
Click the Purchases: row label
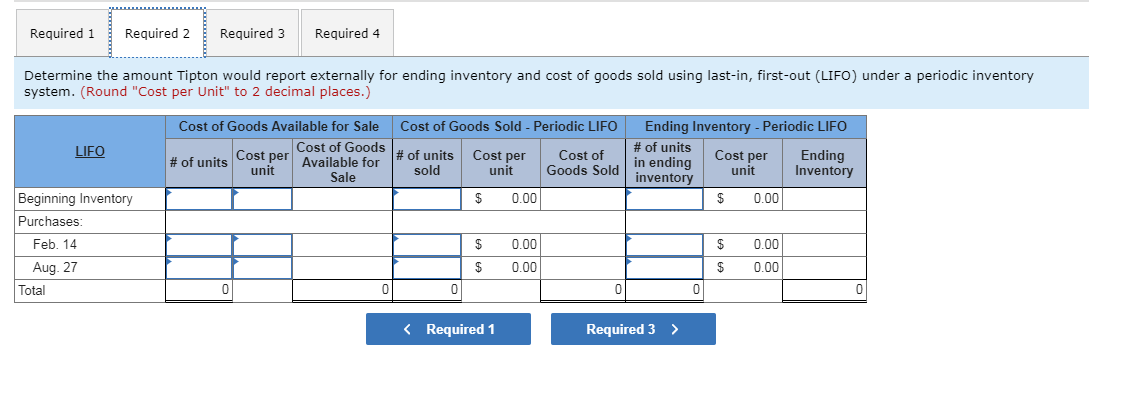(50, 221)
